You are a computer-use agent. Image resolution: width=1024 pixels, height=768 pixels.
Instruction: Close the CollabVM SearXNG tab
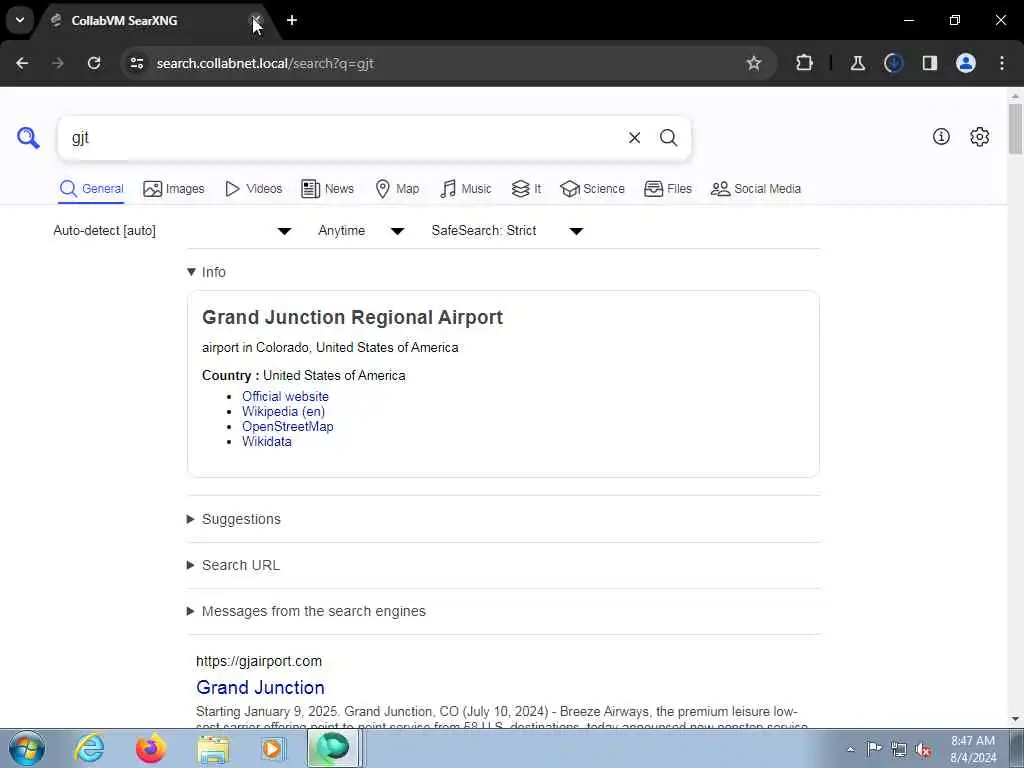click(x=256, y=20)
